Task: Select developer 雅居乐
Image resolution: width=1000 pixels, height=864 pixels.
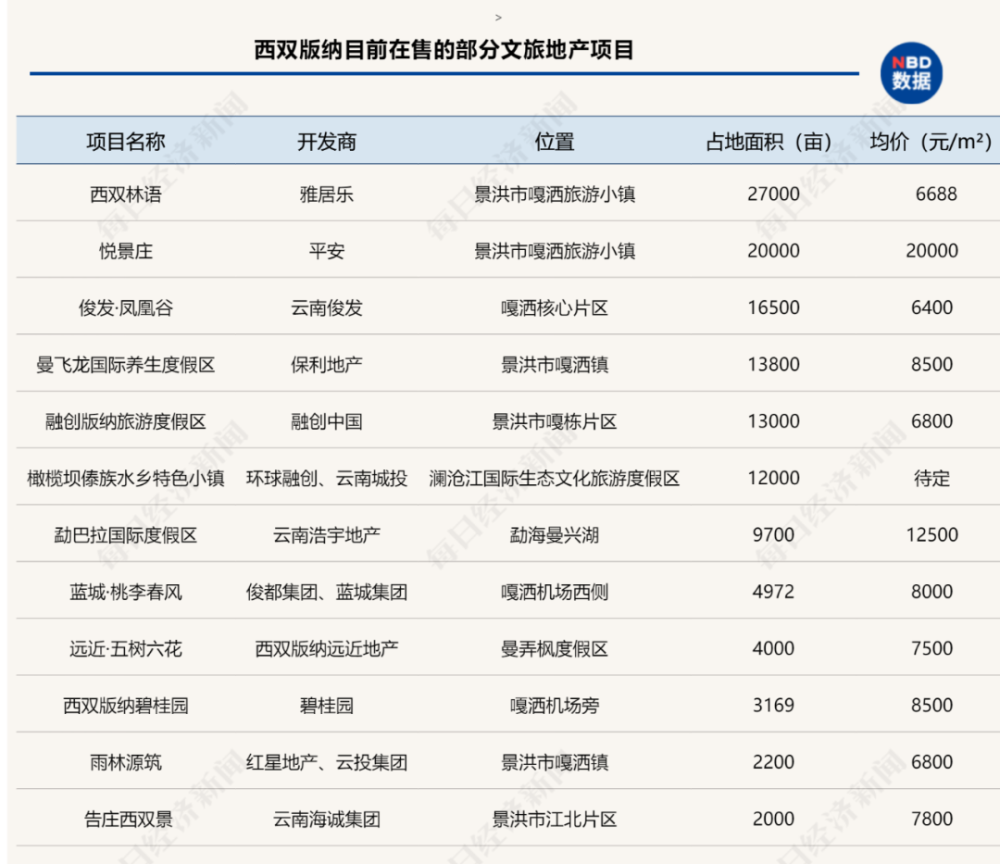Action: click(327, 194)
